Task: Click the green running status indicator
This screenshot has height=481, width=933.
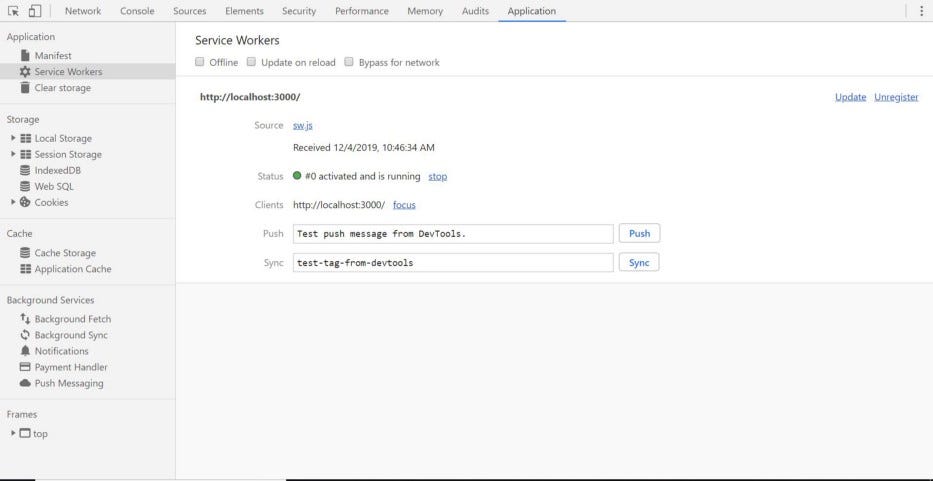Action: pos(297,176)
